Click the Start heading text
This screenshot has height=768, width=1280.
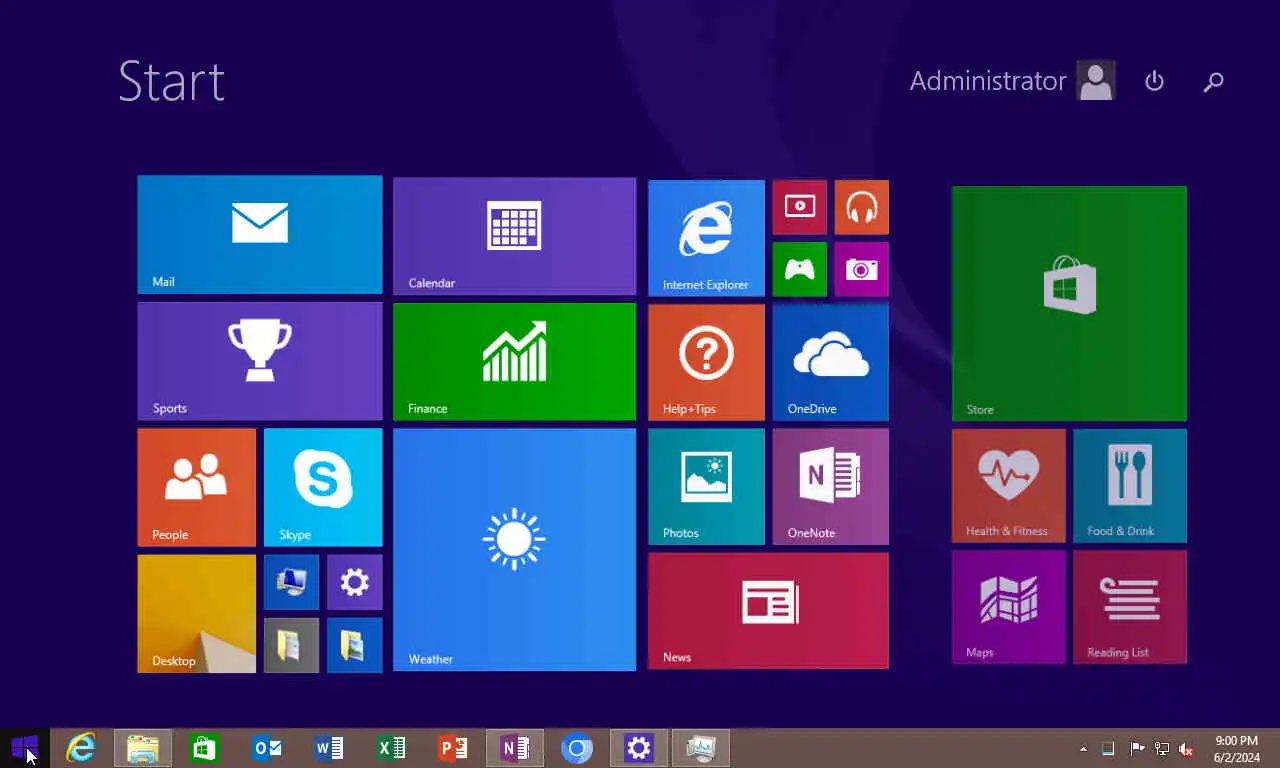tap(171, 81)
